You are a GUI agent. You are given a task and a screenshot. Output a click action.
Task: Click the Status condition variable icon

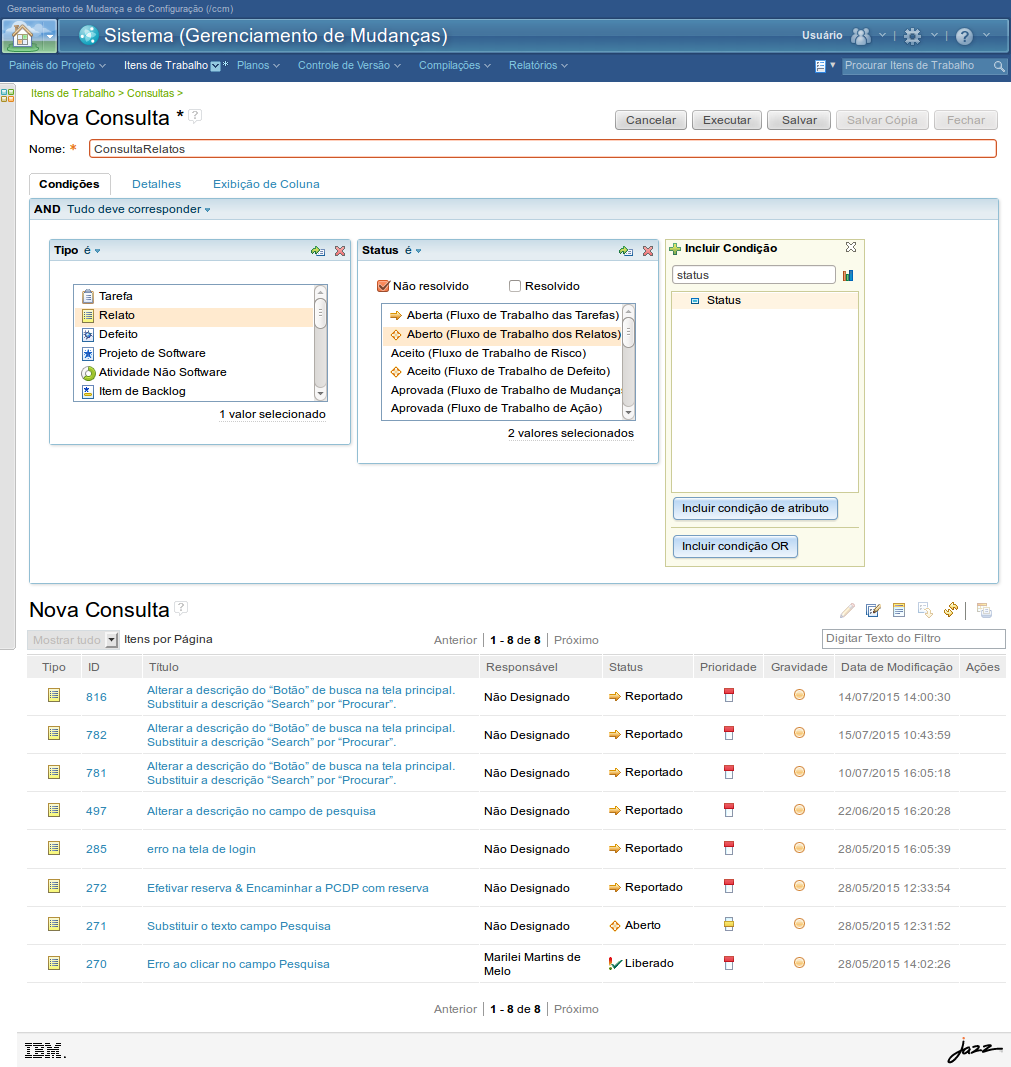point(626,251)
